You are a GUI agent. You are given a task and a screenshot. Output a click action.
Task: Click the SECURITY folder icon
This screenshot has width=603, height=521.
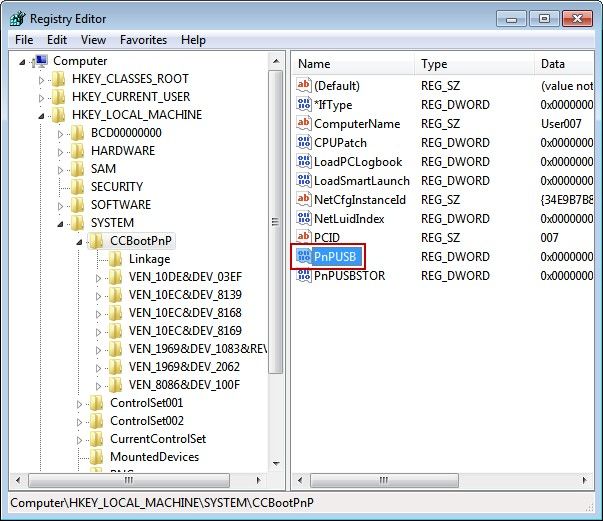[x=77, y=187]
